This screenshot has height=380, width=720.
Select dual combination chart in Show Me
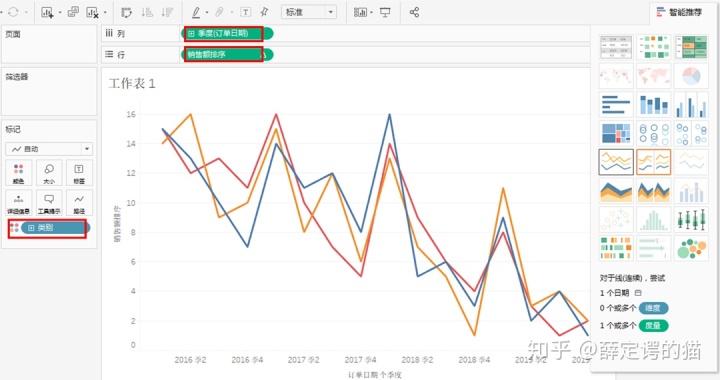coord(691,191)
